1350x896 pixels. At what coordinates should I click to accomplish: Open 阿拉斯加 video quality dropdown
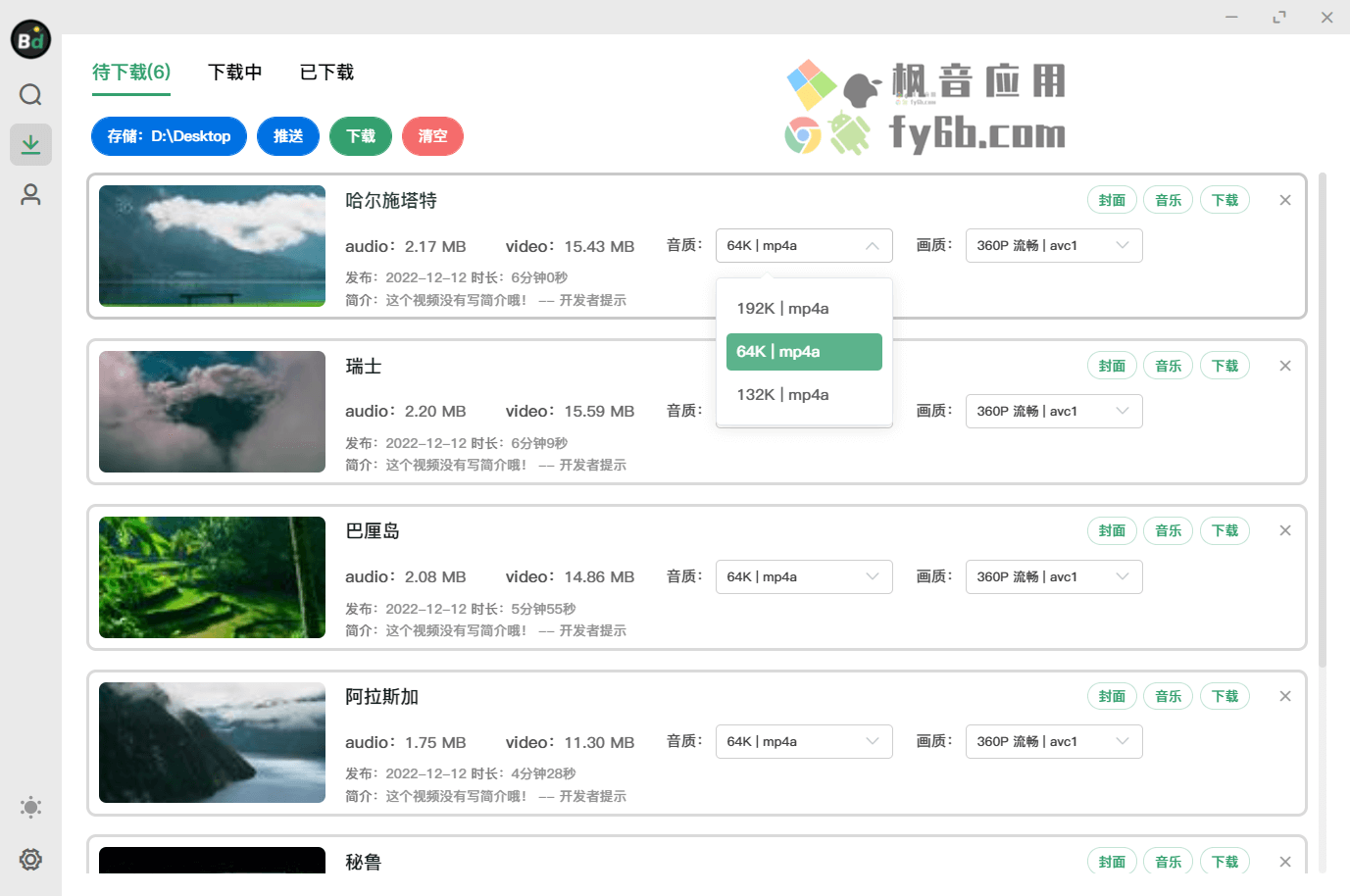point(1054,741)
